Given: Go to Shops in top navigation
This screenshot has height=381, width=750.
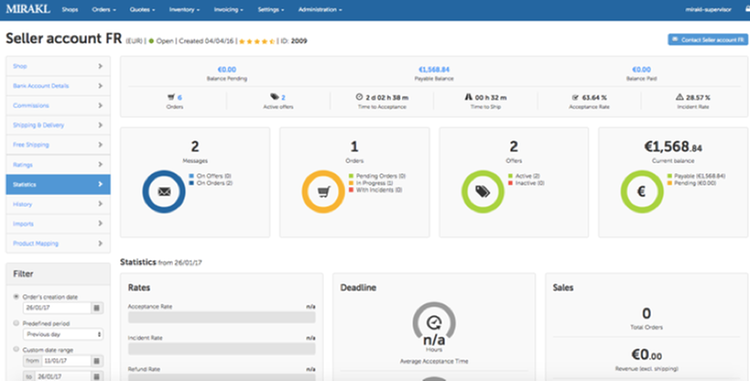Looking at the screenshot, I should (x=70, y=10).
